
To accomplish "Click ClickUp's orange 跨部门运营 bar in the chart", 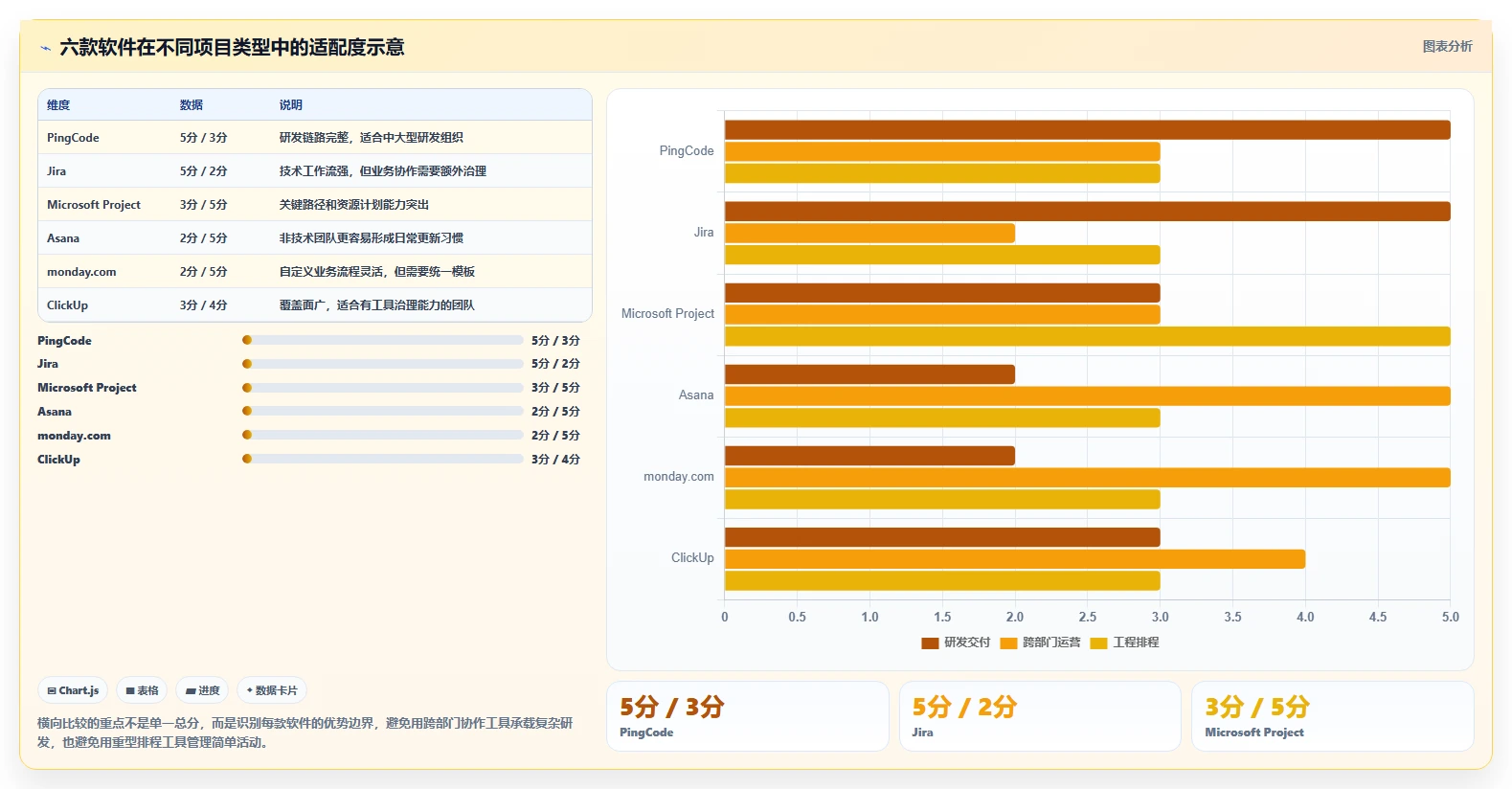I will pyautogui.click(x=1015, y=558).
